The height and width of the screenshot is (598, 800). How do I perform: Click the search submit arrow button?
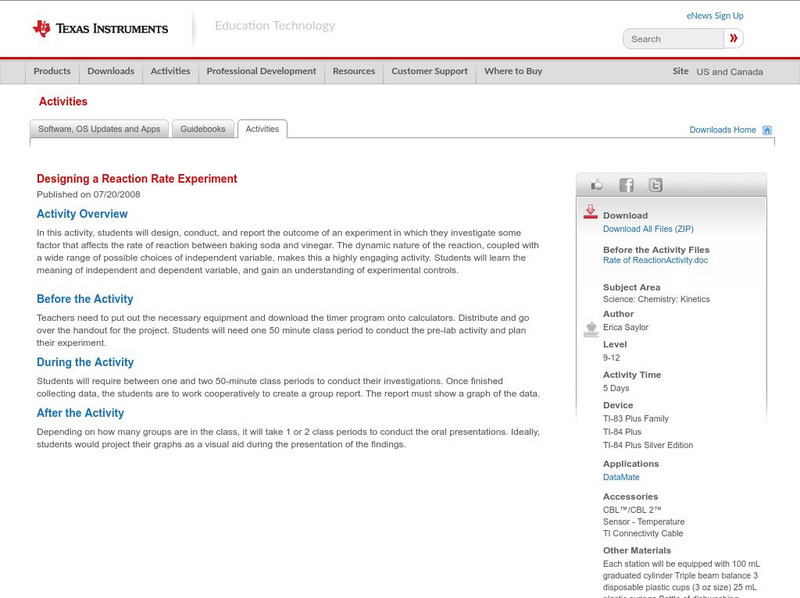[x=733, y=38]
